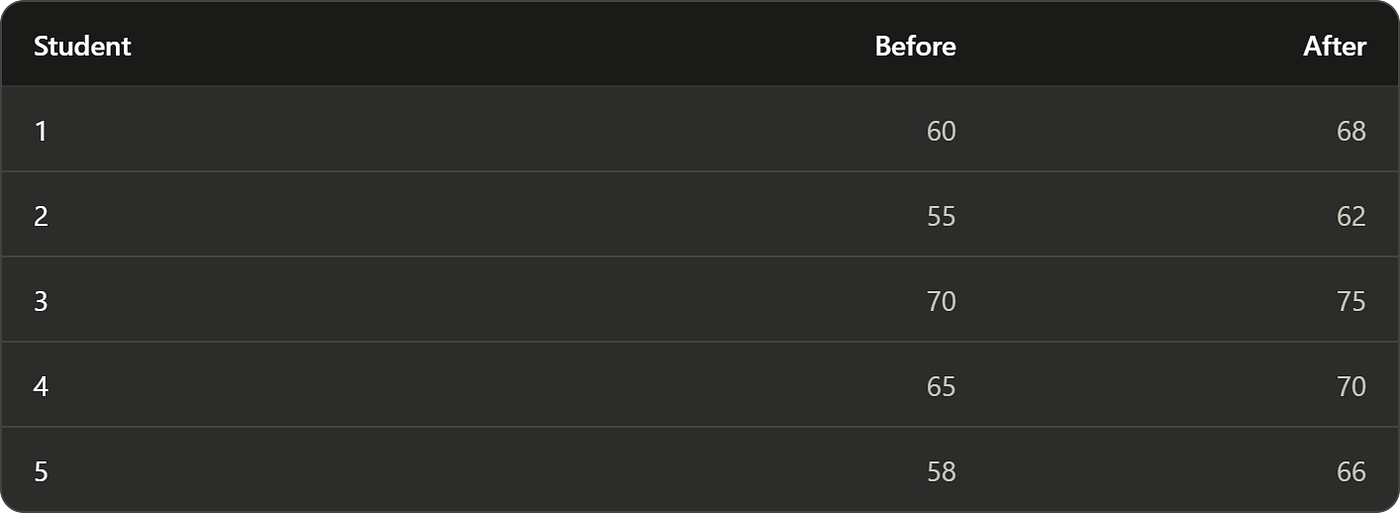Select student number 3 cell
The width and height of the screenshot is (1400, 513).
(41, 301)
